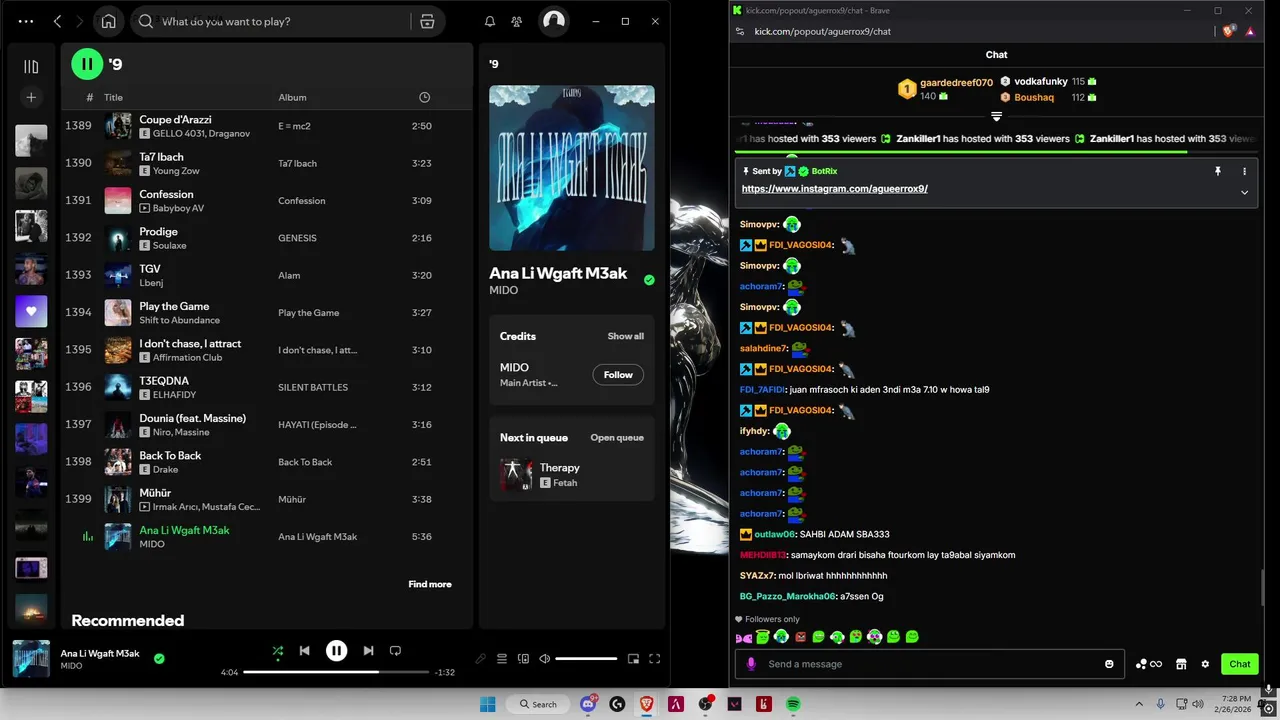Screen dimensions: 1280x720
Task: Follow artist MIDO
Action: click(618, 375)
